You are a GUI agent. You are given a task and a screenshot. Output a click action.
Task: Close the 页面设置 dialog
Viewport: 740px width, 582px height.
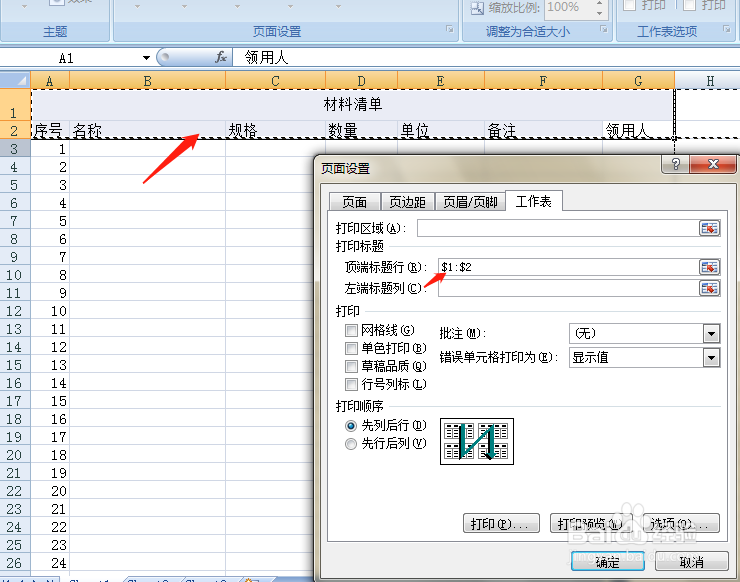713,164
